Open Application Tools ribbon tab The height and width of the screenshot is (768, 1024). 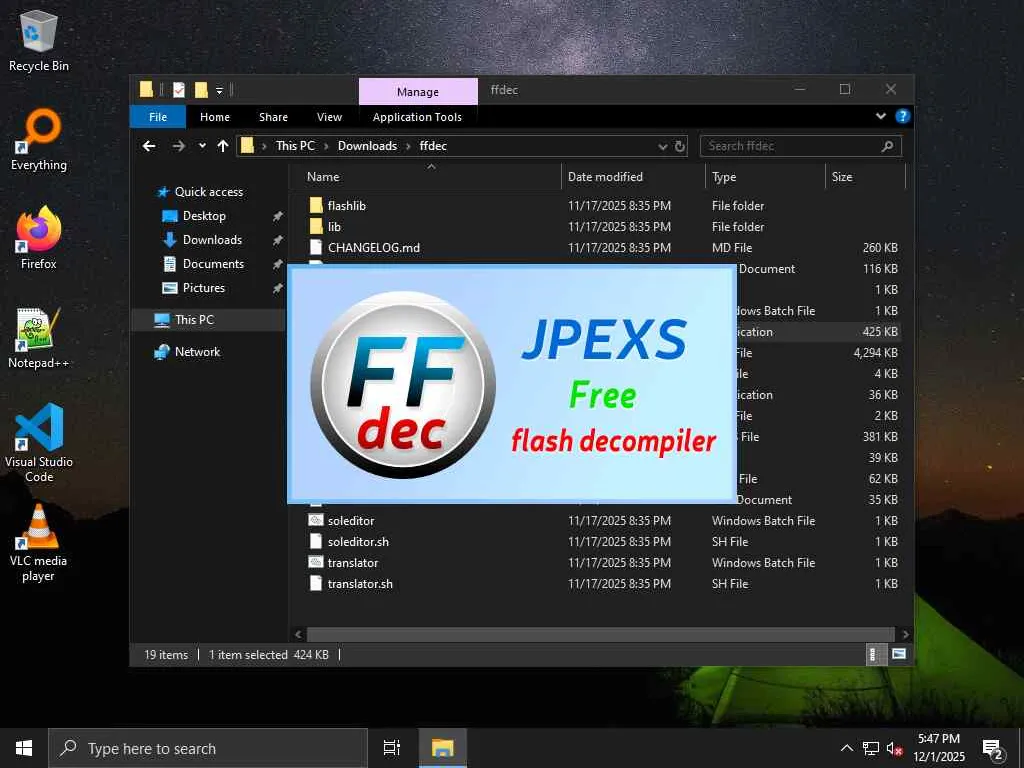pos(417,117)
